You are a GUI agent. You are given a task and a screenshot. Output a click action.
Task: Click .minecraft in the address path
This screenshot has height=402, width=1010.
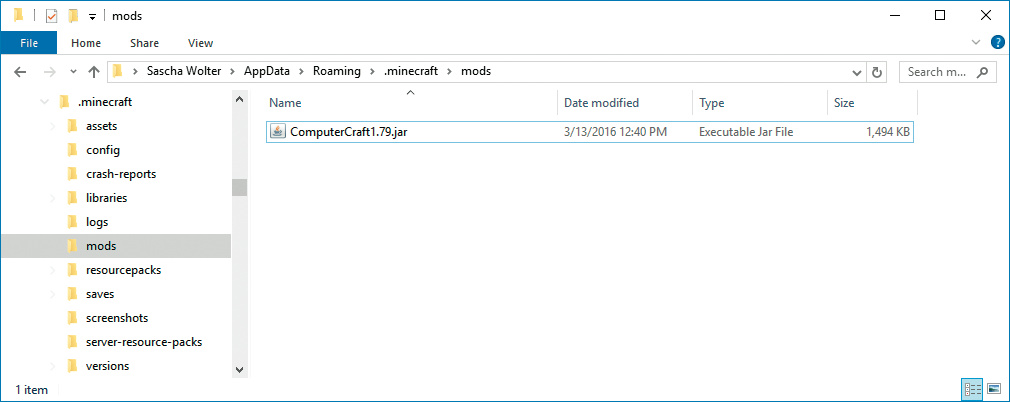click(x=410, y=72)
